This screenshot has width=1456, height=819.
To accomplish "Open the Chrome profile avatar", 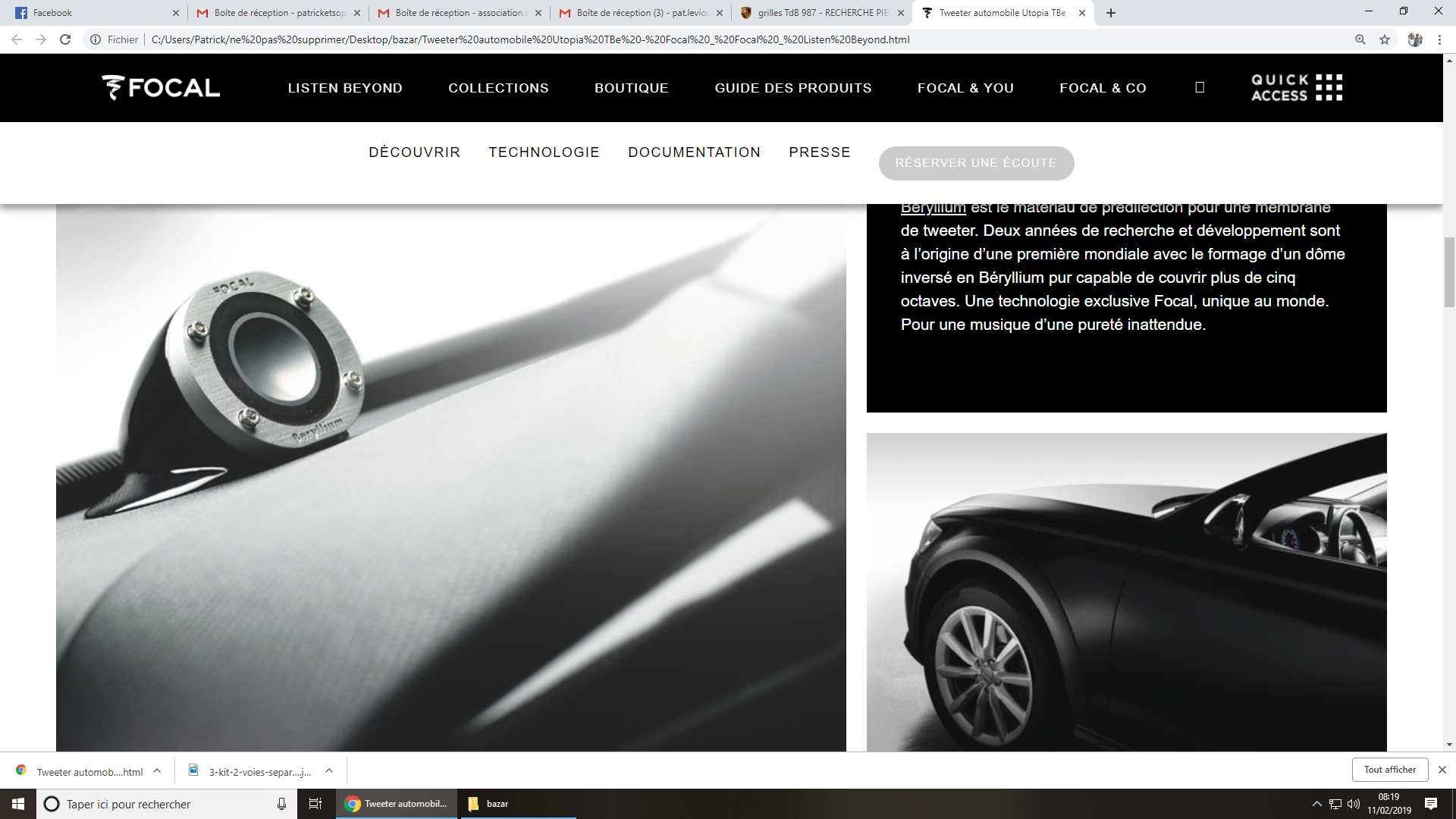I will (x=1415, y=39).
